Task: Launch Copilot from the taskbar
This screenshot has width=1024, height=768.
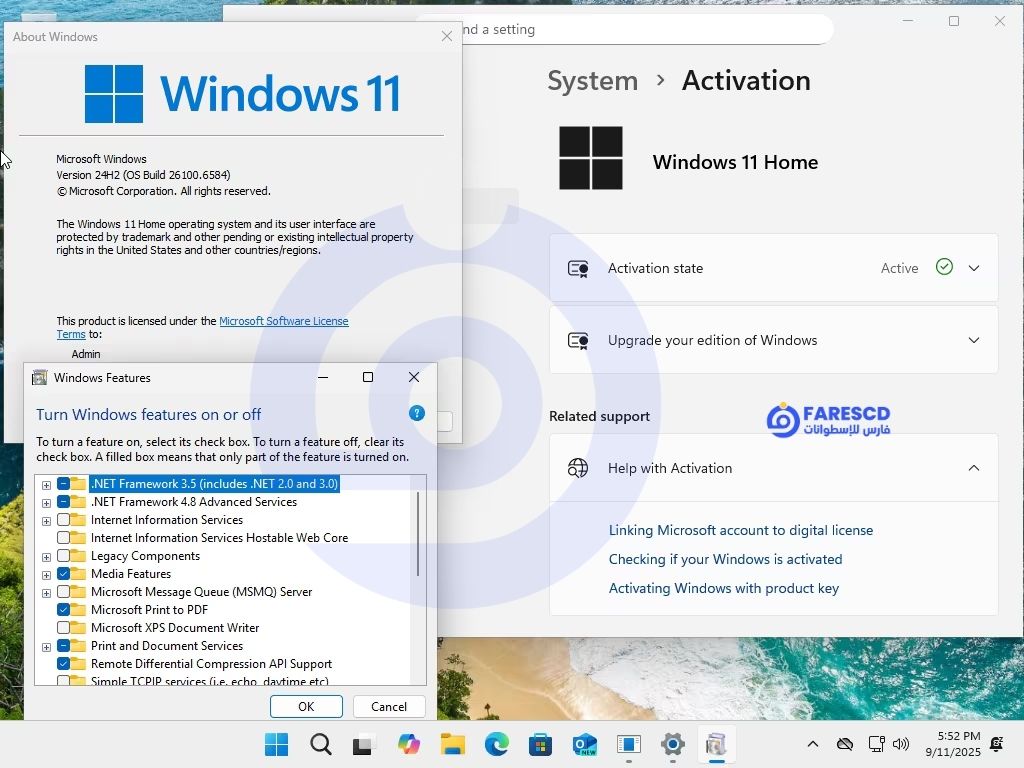Action: 409,744
